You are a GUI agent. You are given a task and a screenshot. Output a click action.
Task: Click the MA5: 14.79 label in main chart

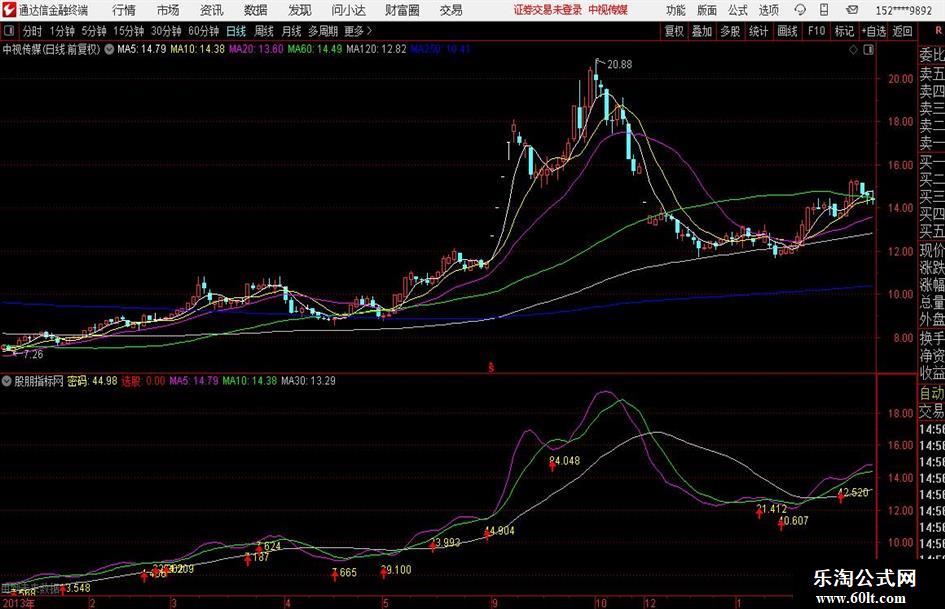[142, 49]
